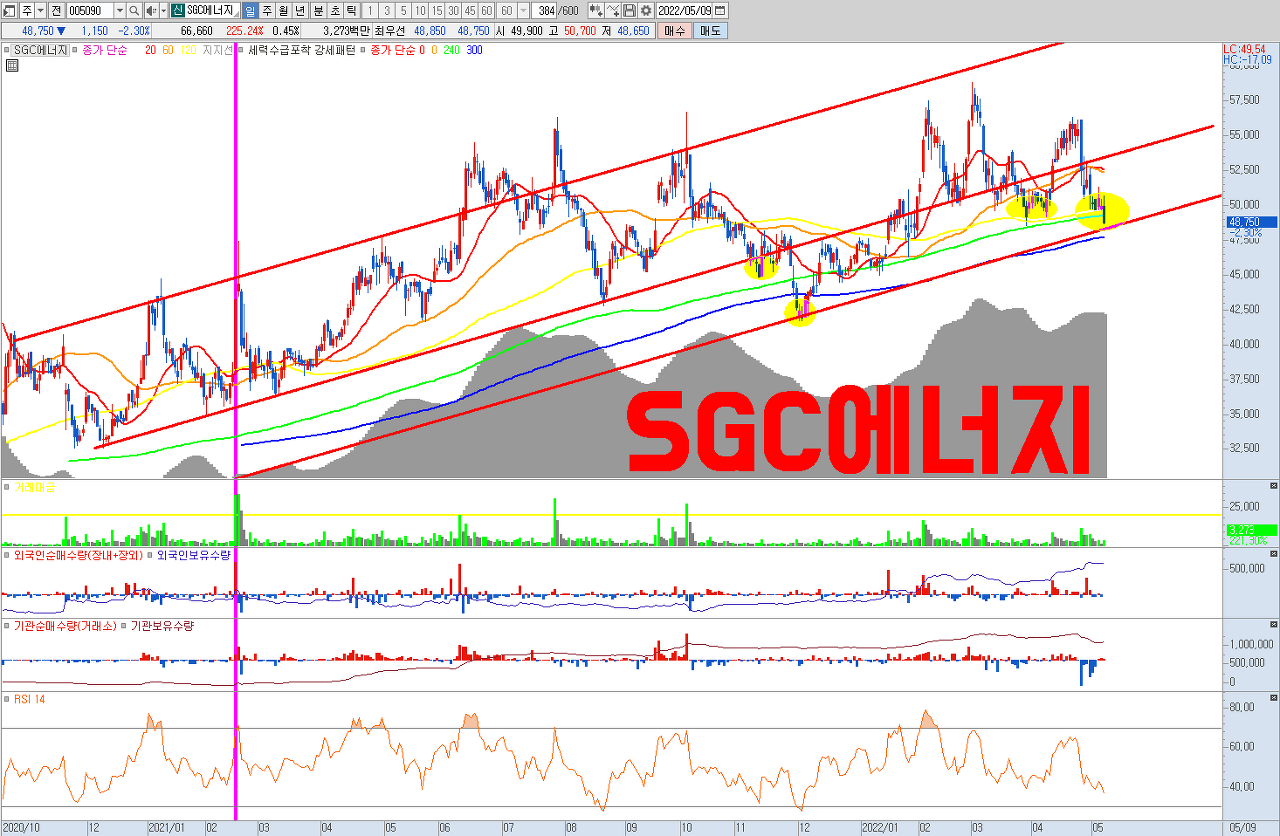The image size is (1280, 836).
Task: Toggle the 세력수급포착 강세패턴 indicator marker
Action: [x=241, y=50]
